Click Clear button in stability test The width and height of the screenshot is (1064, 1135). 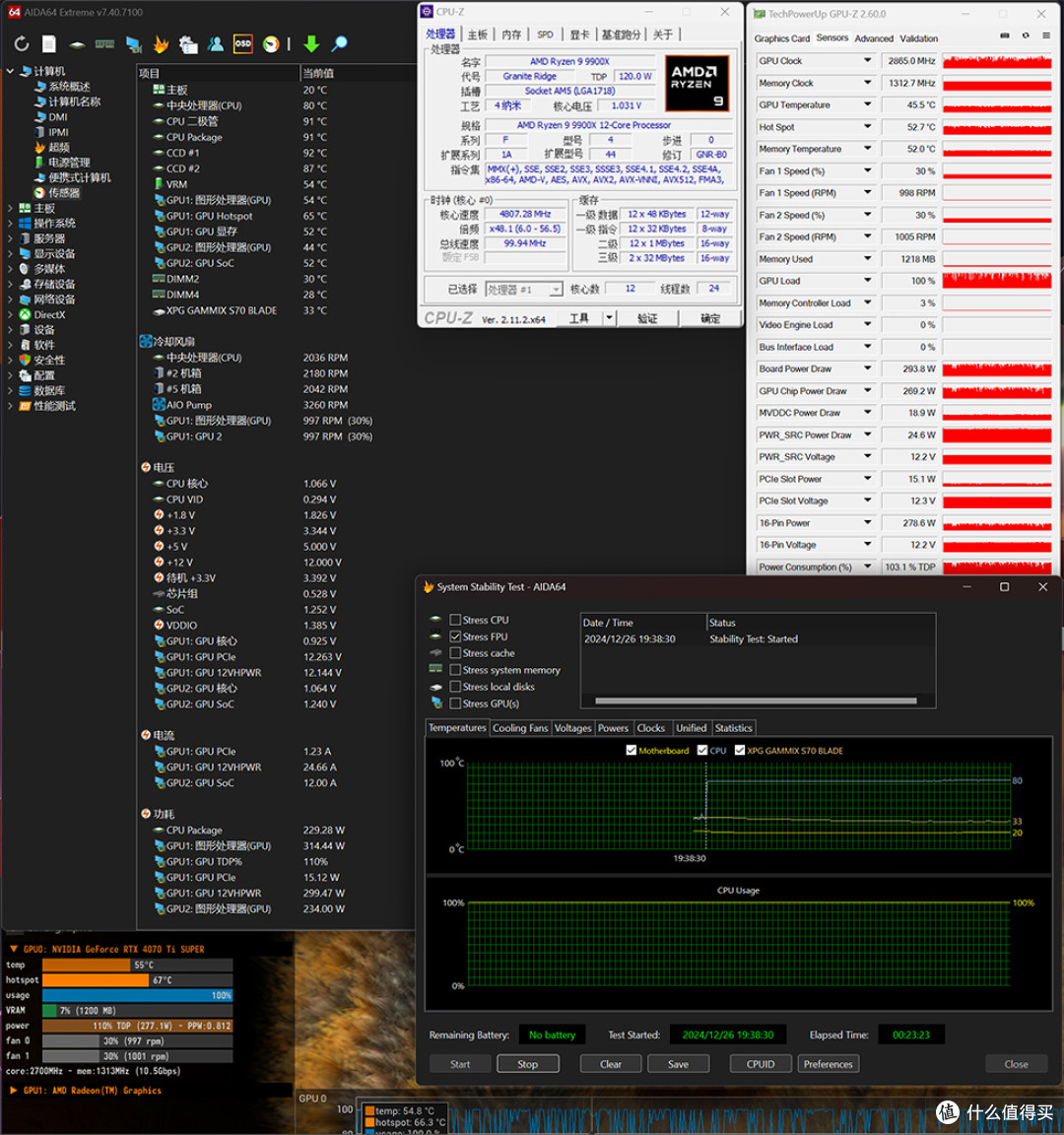(610, 1064)
